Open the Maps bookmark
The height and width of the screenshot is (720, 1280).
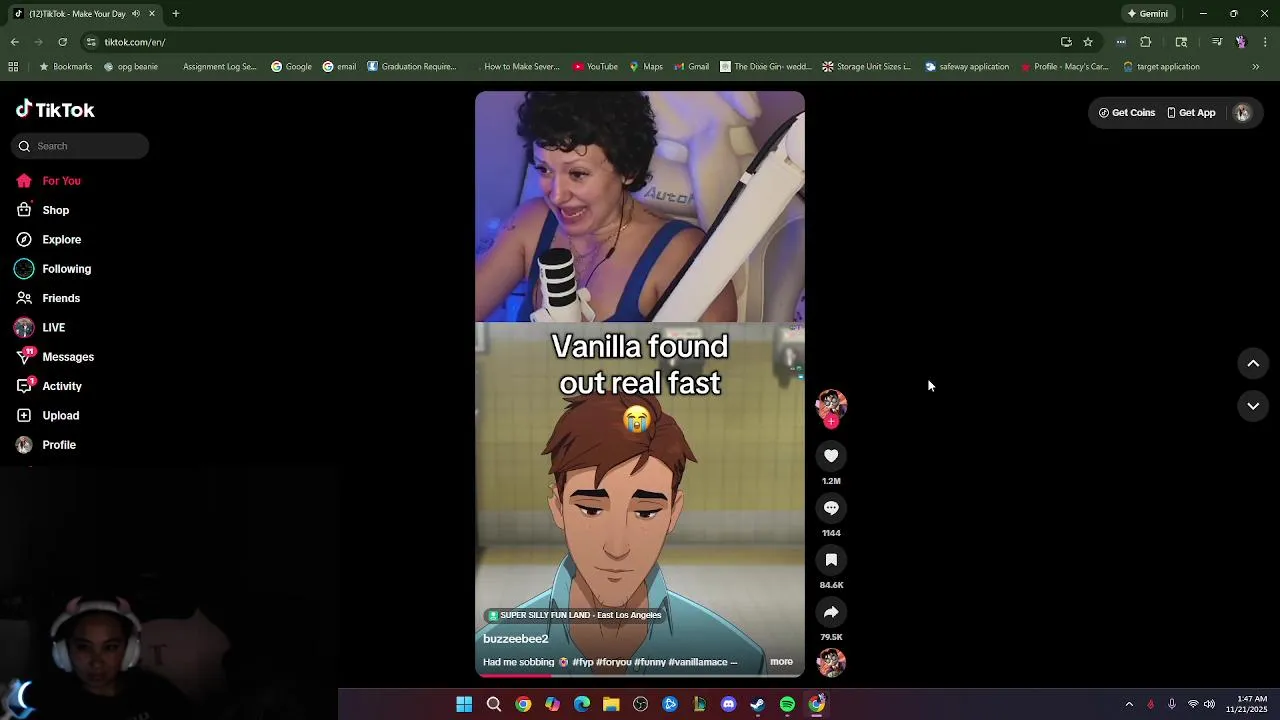pyautogui.click(x=646, y=67)
